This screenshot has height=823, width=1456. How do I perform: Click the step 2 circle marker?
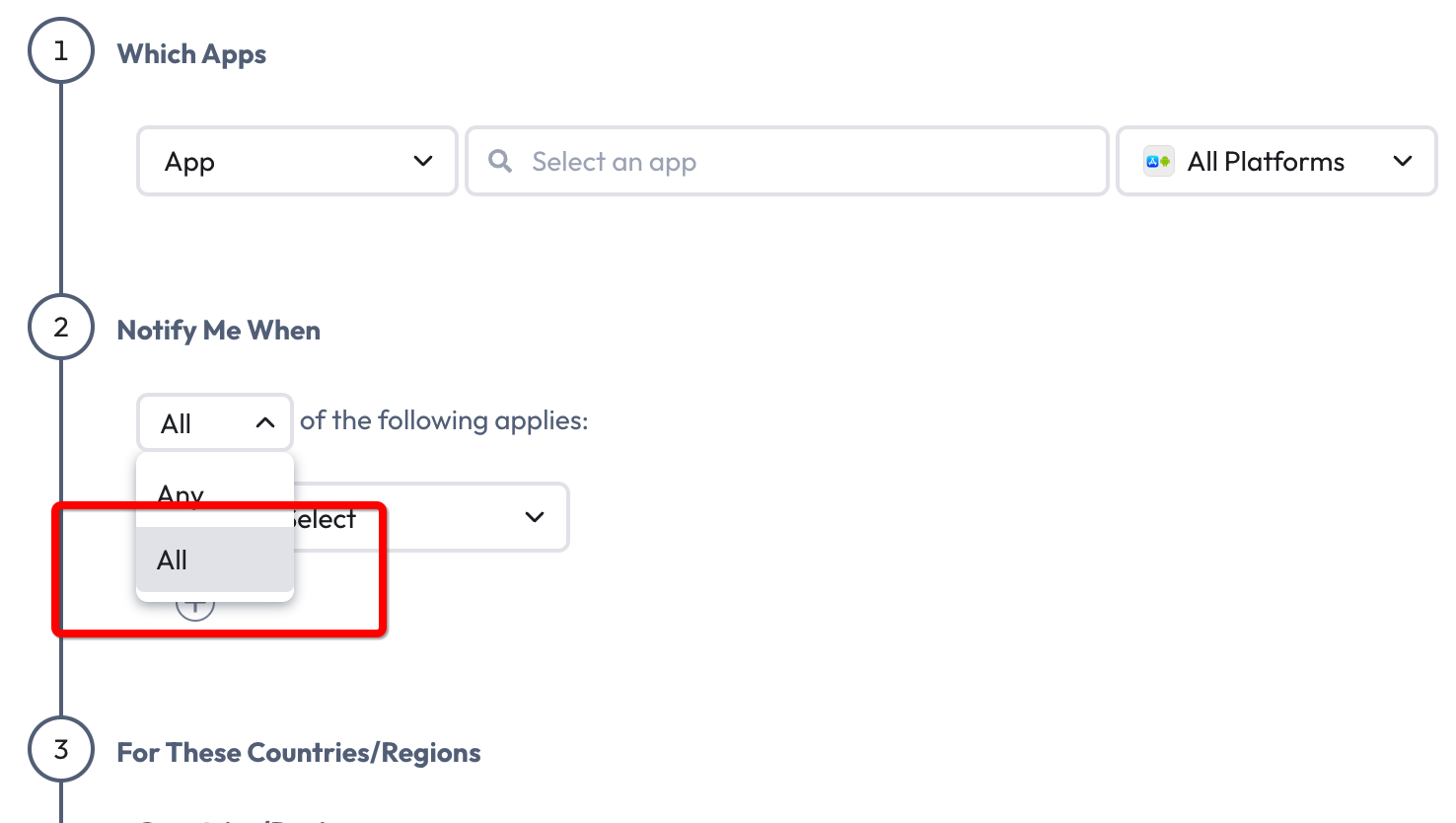pos(61,328)
